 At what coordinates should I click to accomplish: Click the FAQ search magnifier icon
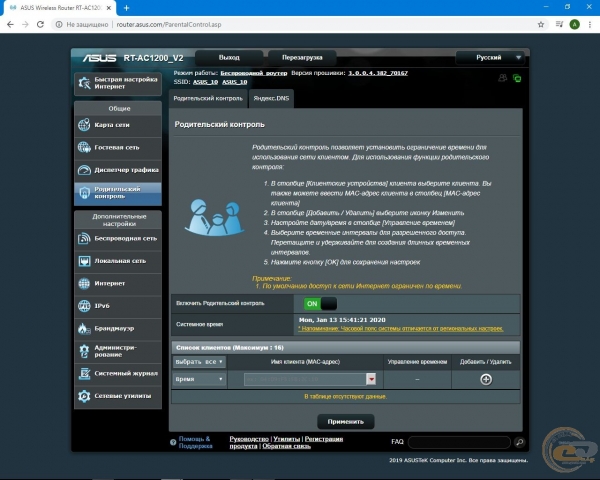[x=519, y=442]
